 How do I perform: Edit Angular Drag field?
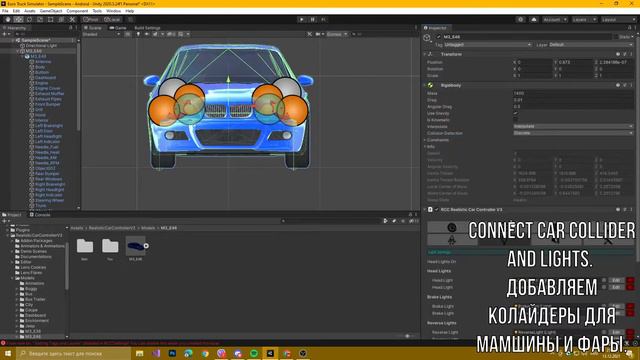point(573,107)
